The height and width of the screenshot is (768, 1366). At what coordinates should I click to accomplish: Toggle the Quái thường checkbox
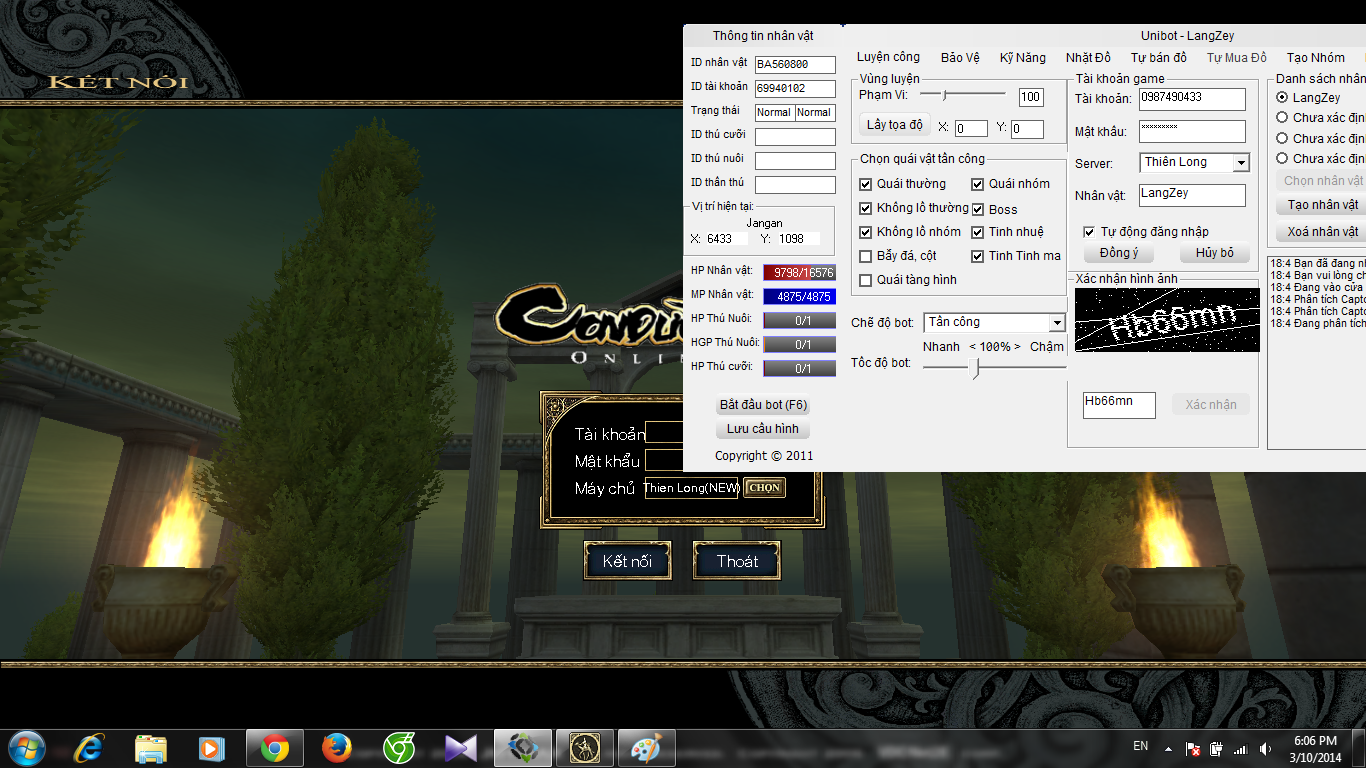coord(866,184)
